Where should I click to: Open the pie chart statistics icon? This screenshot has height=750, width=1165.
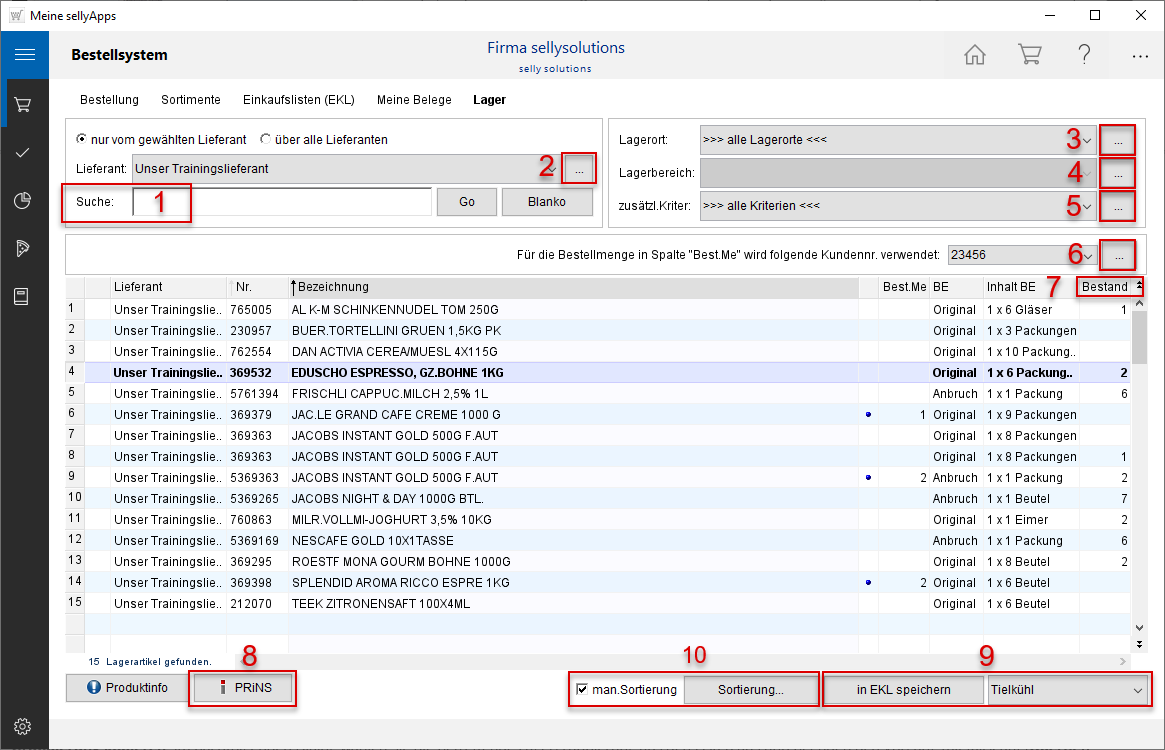[24, 201]
